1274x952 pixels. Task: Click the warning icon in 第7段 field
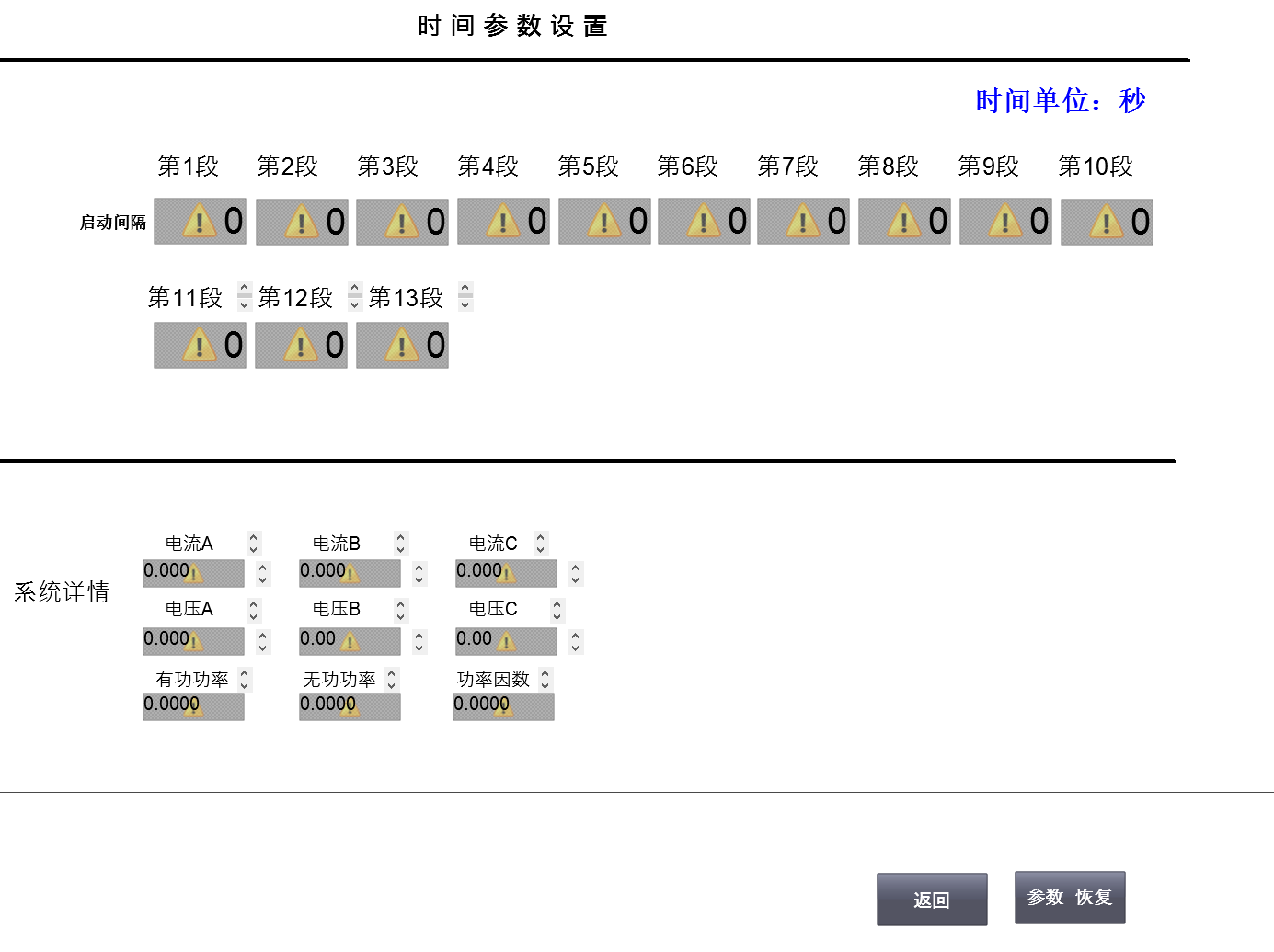coord(802,221)
